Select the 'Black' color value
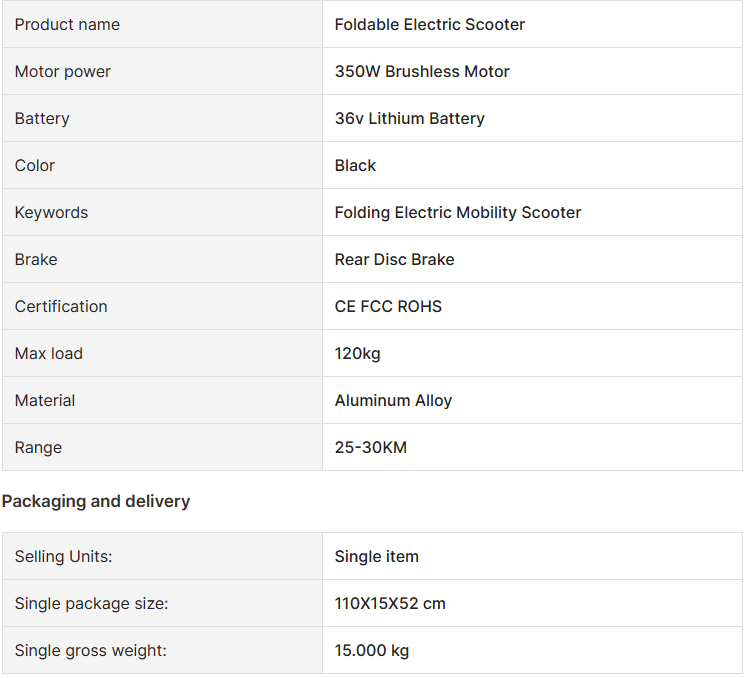748x678 pixels. 356,165
